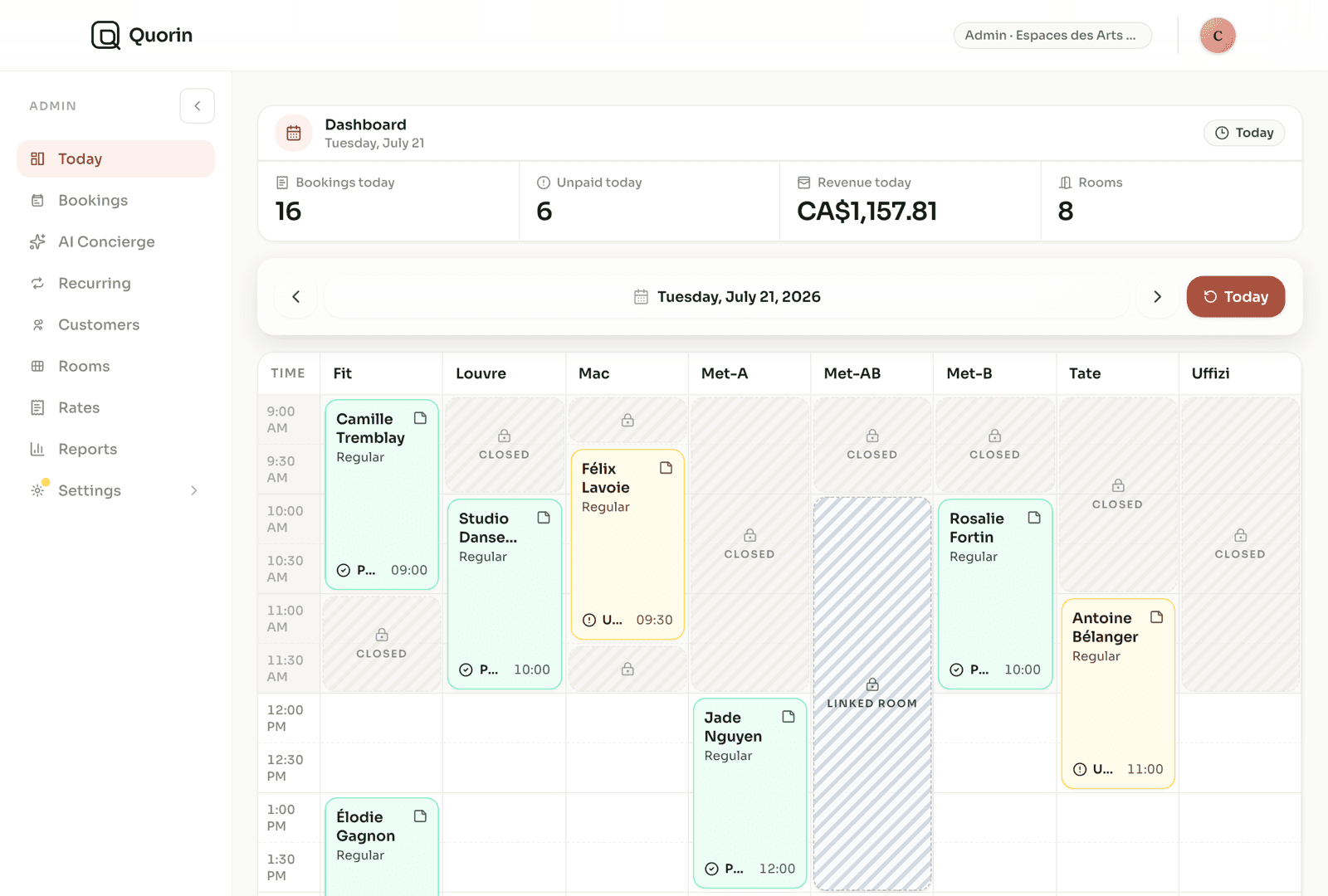1328x896 pixels.
Task: Click the 12:00 PM time label
Action: [285, 718]
